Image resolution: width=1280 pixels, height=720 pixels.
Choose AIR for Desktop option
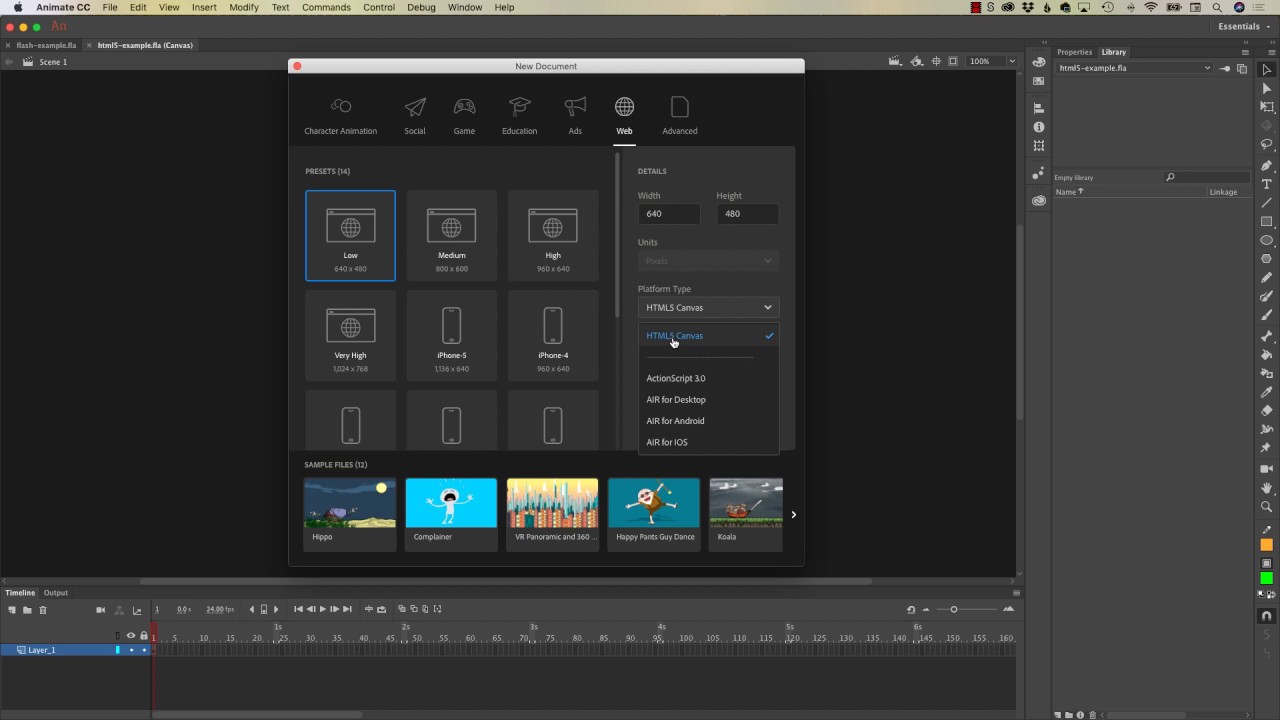[676, 400]
